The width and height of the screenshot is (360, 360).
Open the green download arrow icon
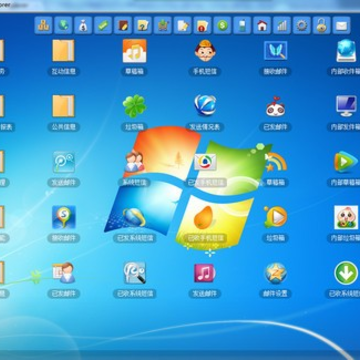tap(346, 273)
